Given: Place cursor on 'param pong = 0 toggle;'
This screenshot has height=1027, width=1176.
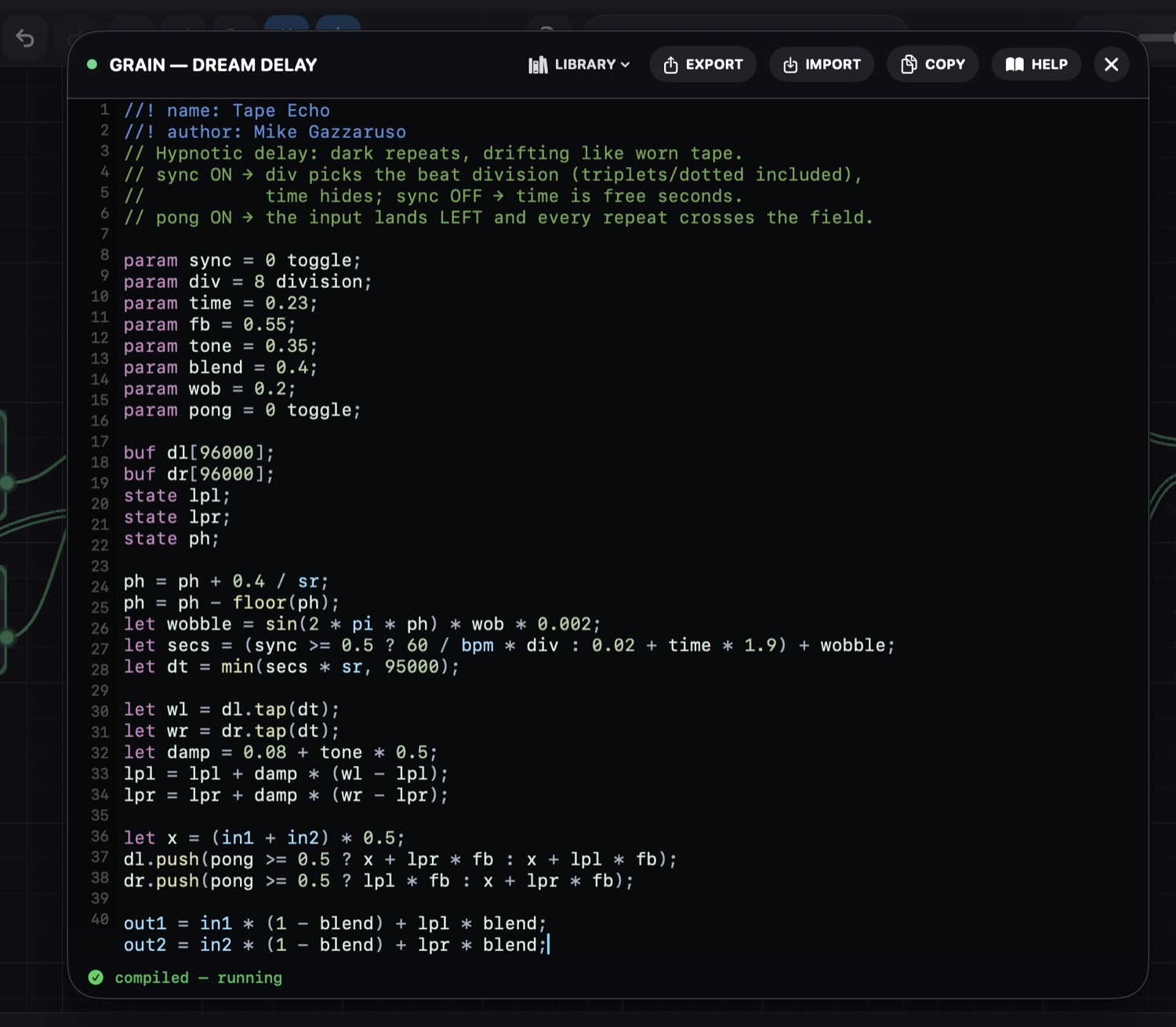Looking at the screenshot, I should coord(242,410).
